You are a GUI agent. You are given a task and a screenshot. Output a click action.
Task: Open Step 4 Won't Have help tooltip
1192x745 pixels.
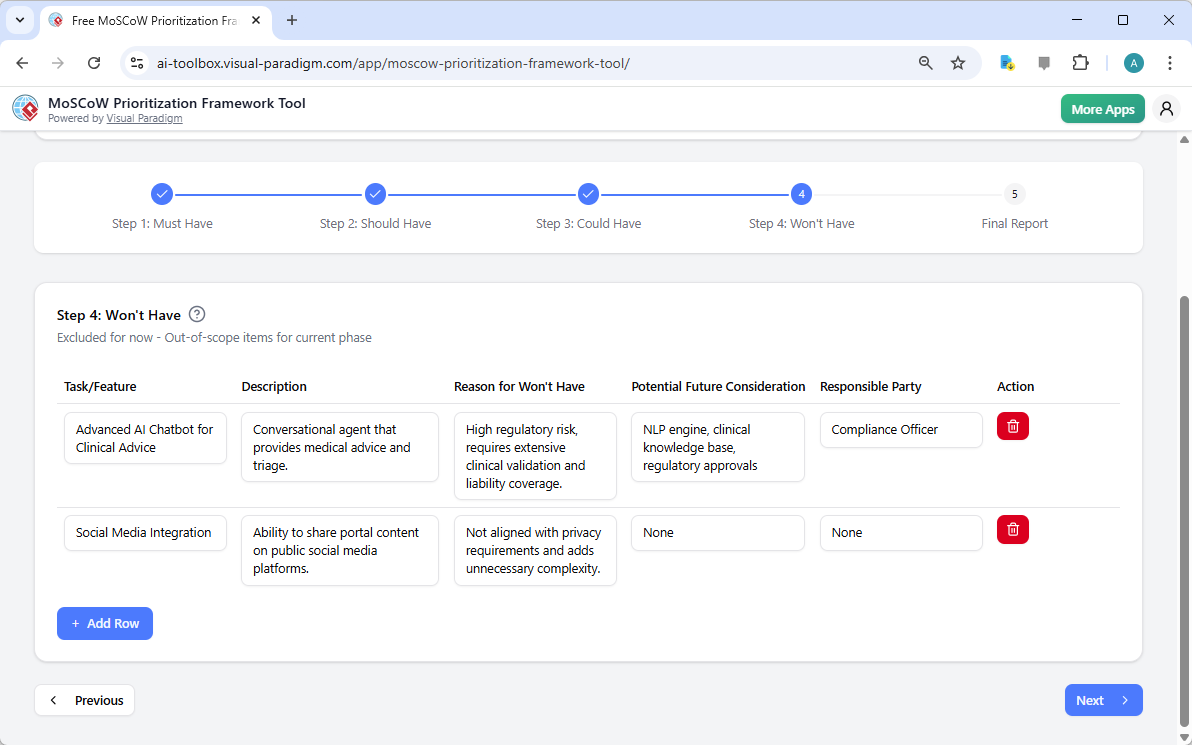pos(197,314)
